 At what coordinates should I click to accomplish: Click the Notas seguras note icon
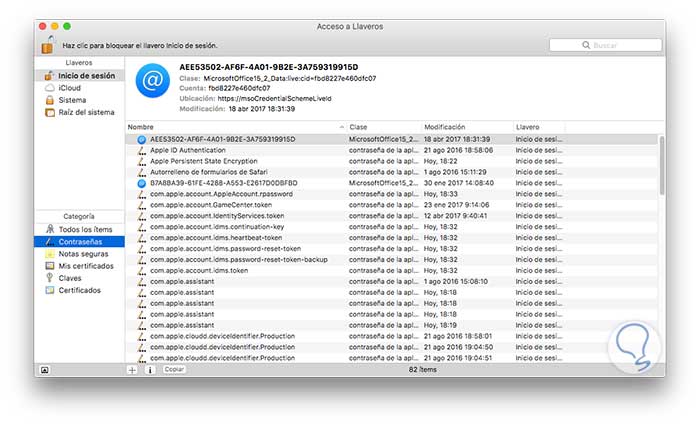50,254
